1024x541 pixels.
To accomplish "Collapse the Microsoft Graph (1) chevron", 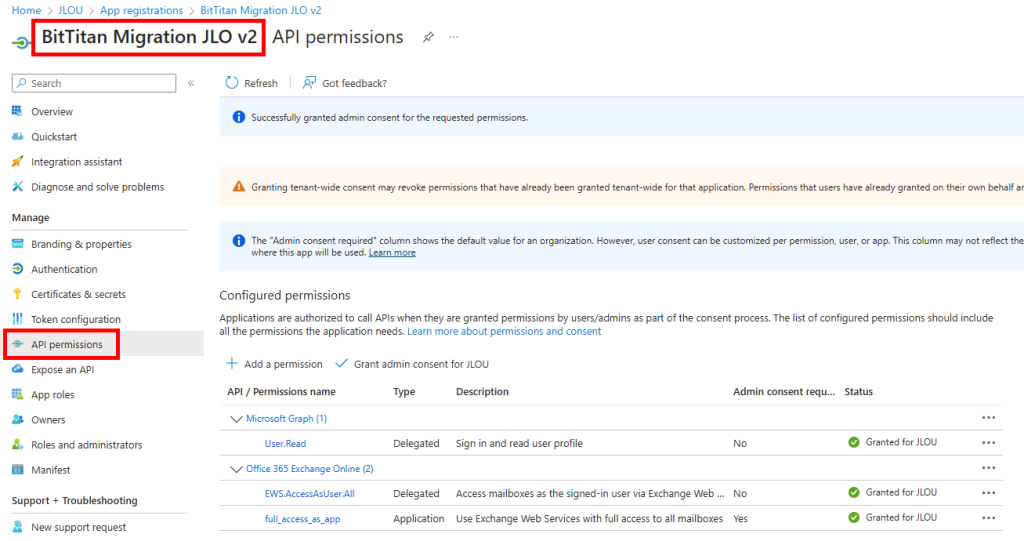I will pos(236,419).
